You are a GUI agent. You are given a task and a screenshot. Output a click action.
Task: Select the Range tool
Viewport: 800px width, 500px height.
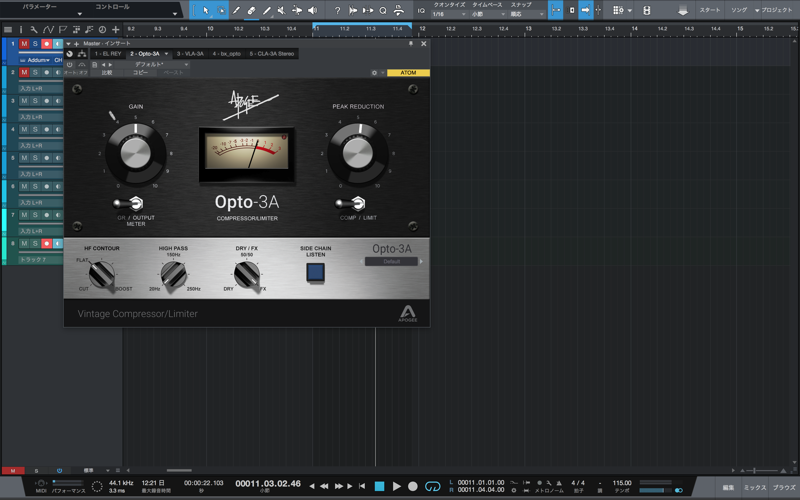[x=221, y=10]
